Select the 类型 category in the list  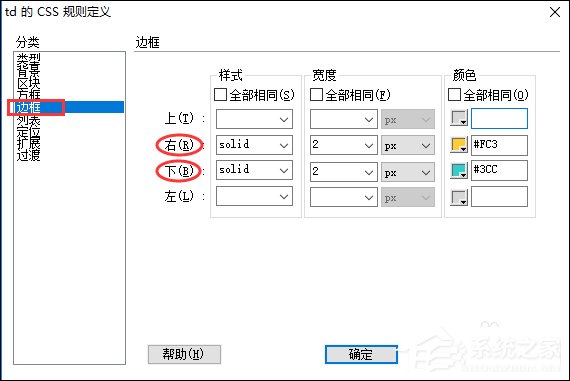28,59
